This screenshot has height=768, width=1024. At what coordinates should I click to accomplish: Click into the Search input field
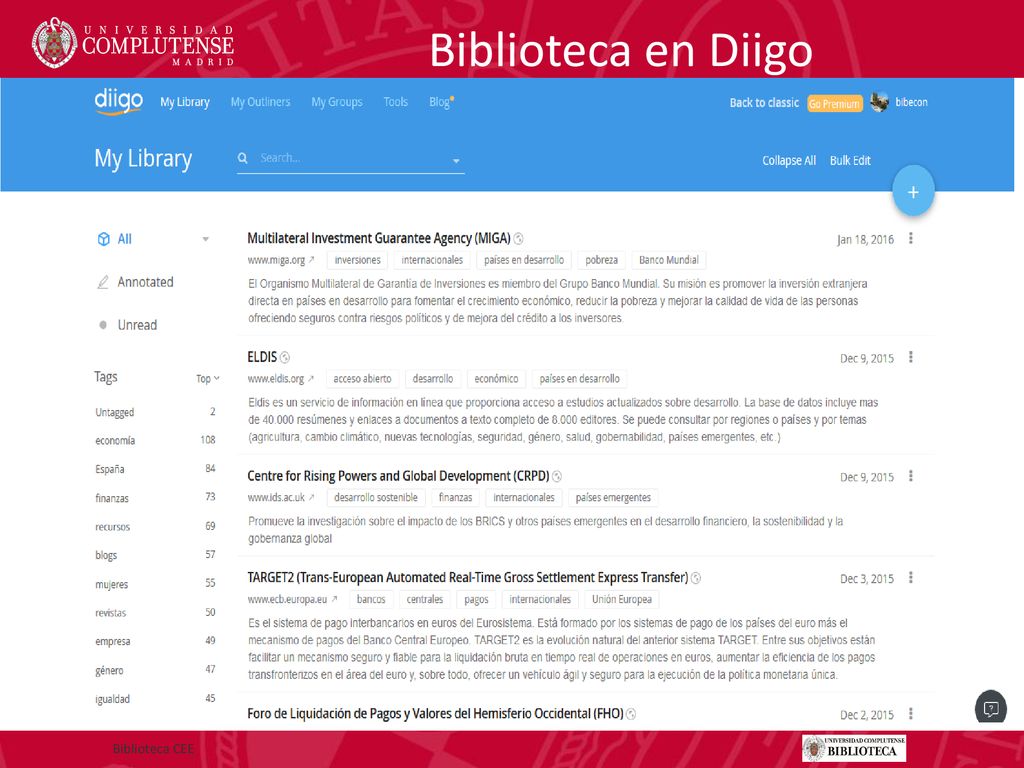tap(351, 158)
